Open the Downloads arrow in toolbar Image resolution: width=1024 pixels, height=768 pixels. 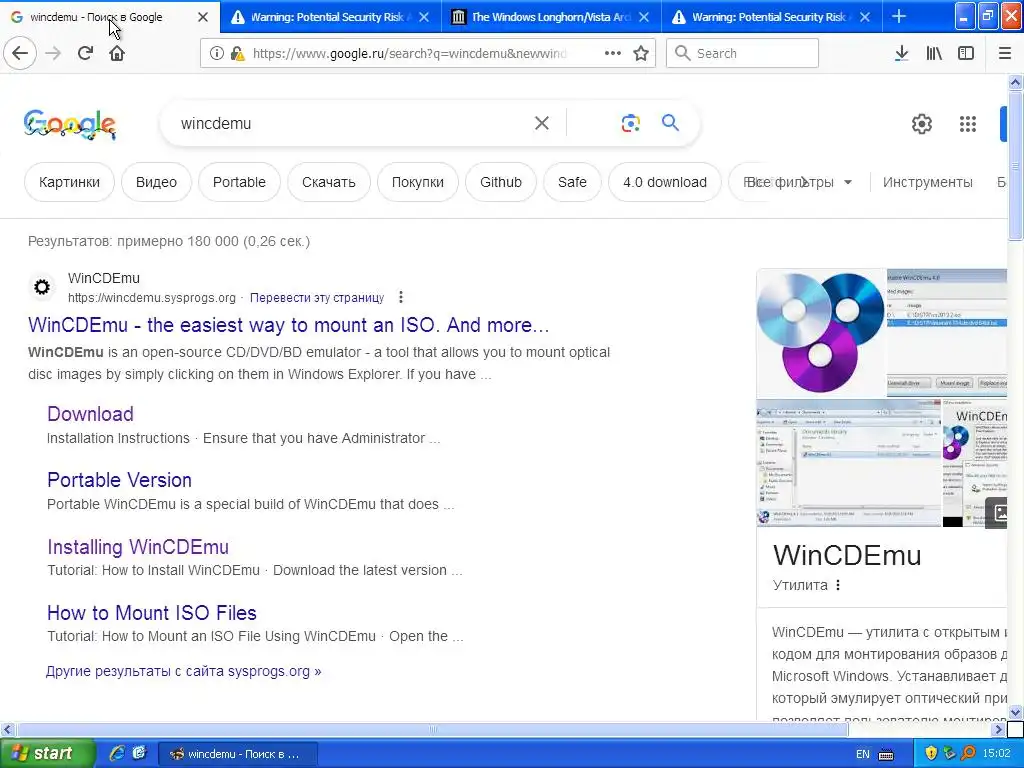pos(901,53)
